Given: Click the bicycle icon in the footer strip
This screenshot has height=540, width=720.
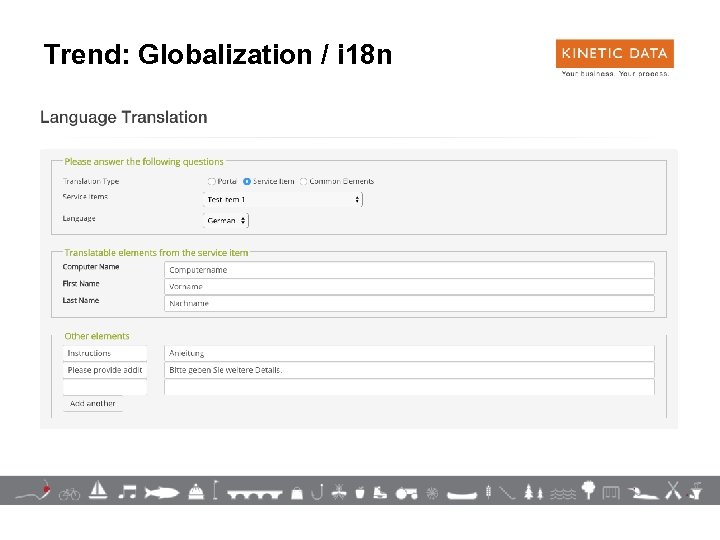Looking at the screenshot, I should (69, 492).
